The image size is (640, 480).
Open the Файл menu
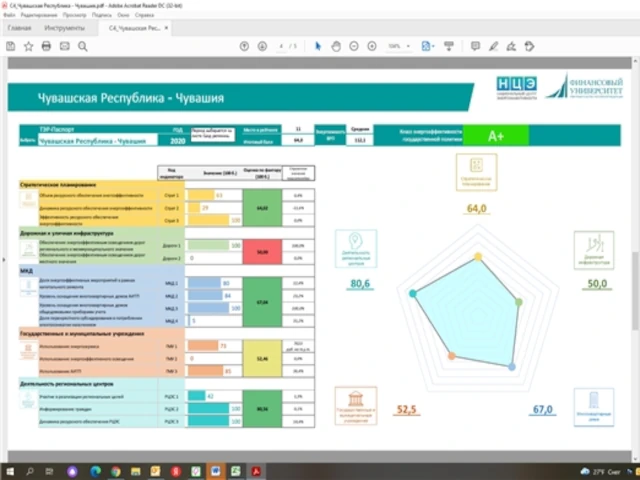(x=9, y=15)
